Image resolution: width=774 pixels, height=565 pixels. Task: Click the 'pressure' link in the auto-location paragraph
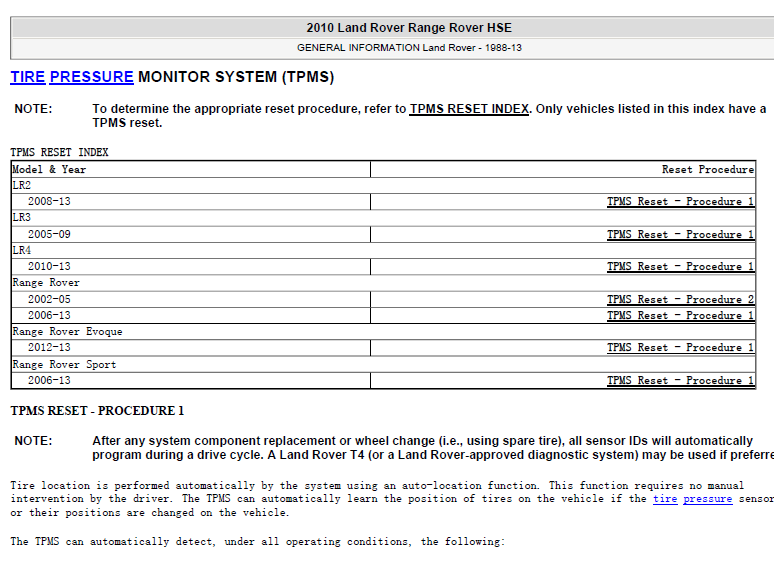[707, 499]
